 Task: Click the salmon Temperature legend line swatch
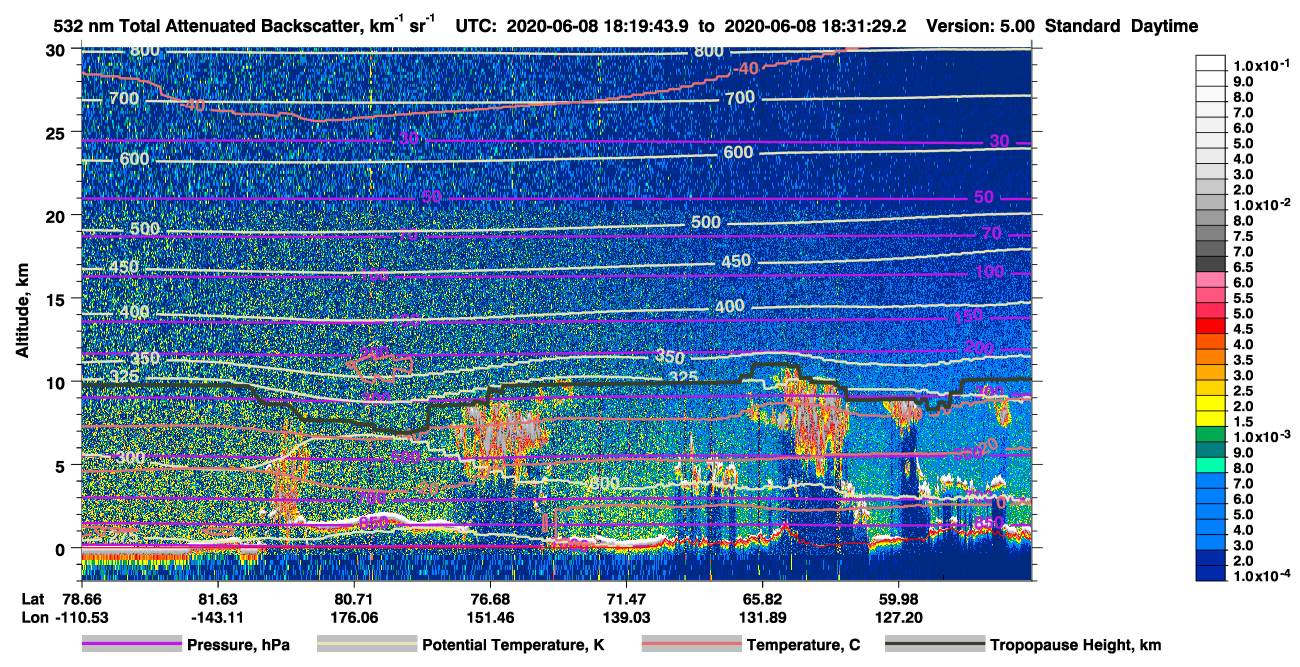691,645
